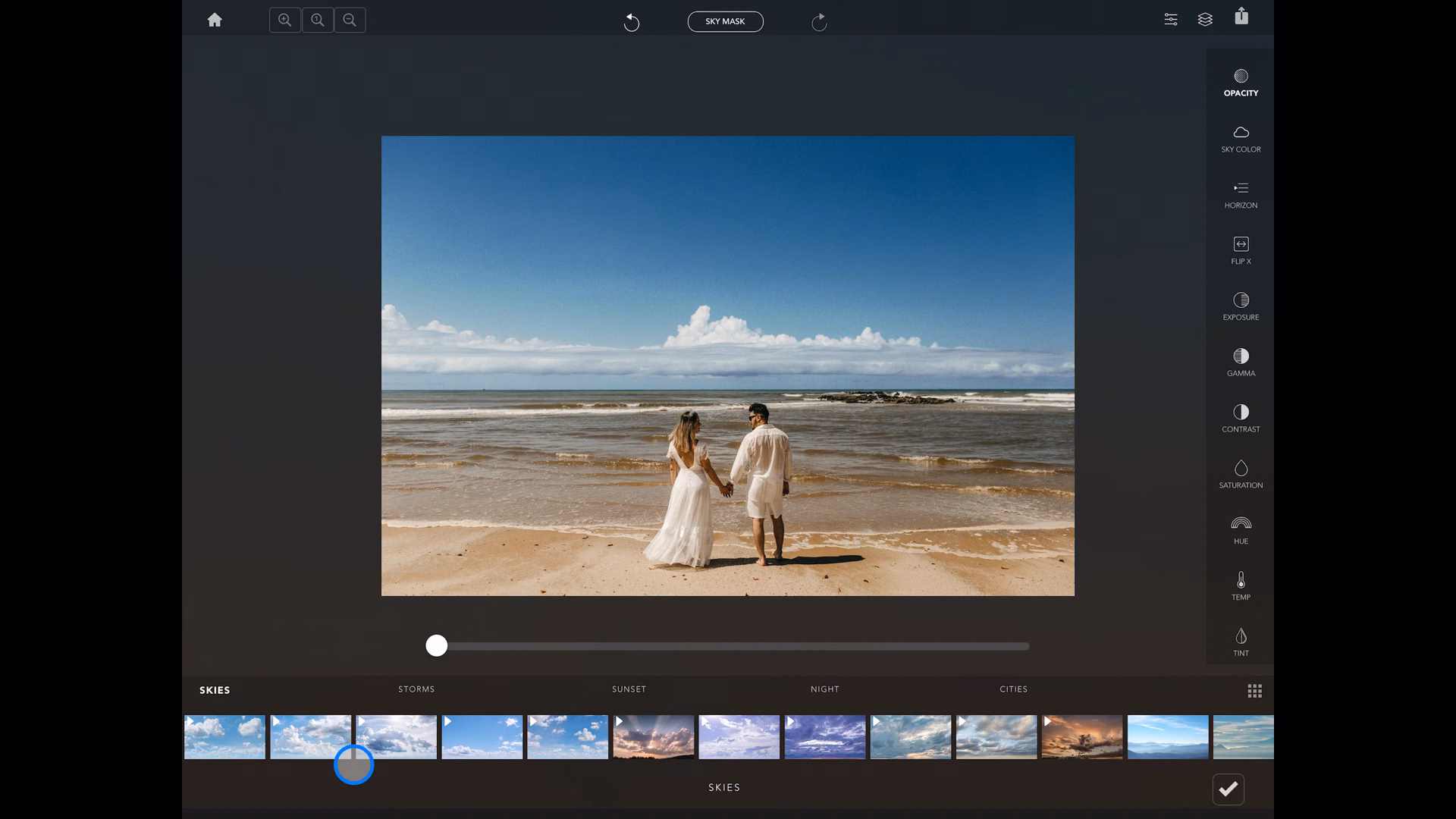Switch to the Night category
Image resolution: width=1456 pixels, height=819 pixels.
(824, 689)
